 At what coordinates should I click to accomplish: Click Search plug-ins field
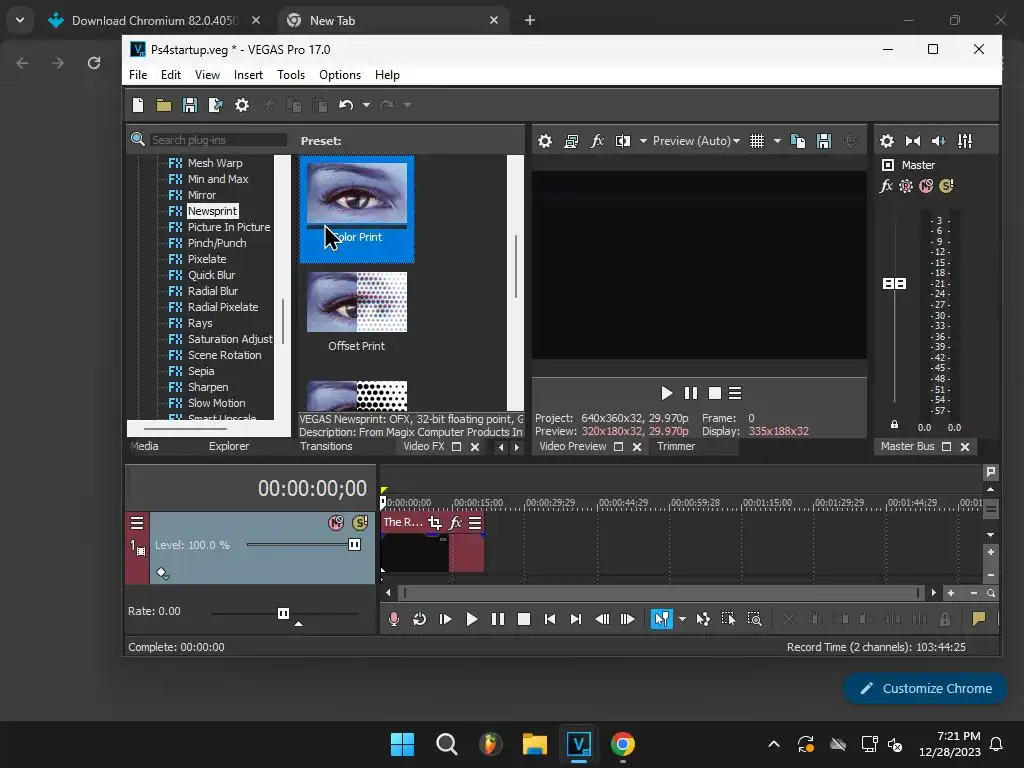218,140
